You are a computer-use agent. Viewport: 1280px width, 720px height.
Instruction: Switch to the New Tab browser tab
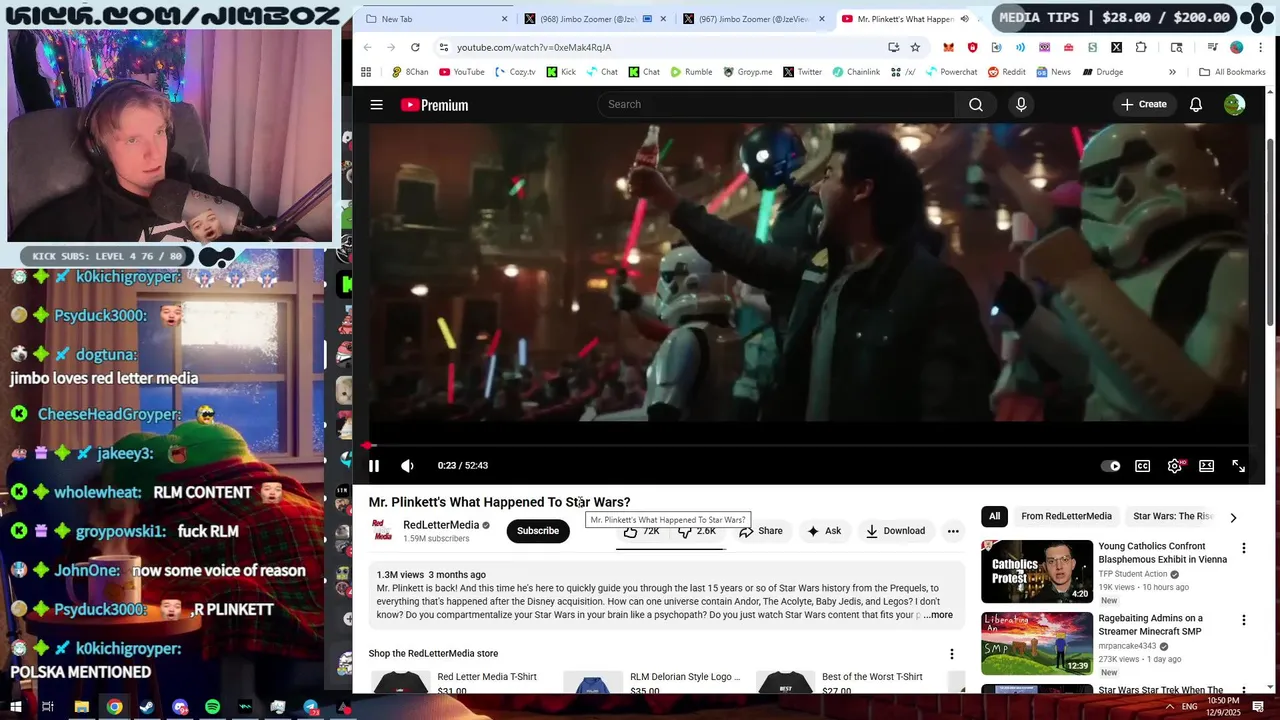437,19
